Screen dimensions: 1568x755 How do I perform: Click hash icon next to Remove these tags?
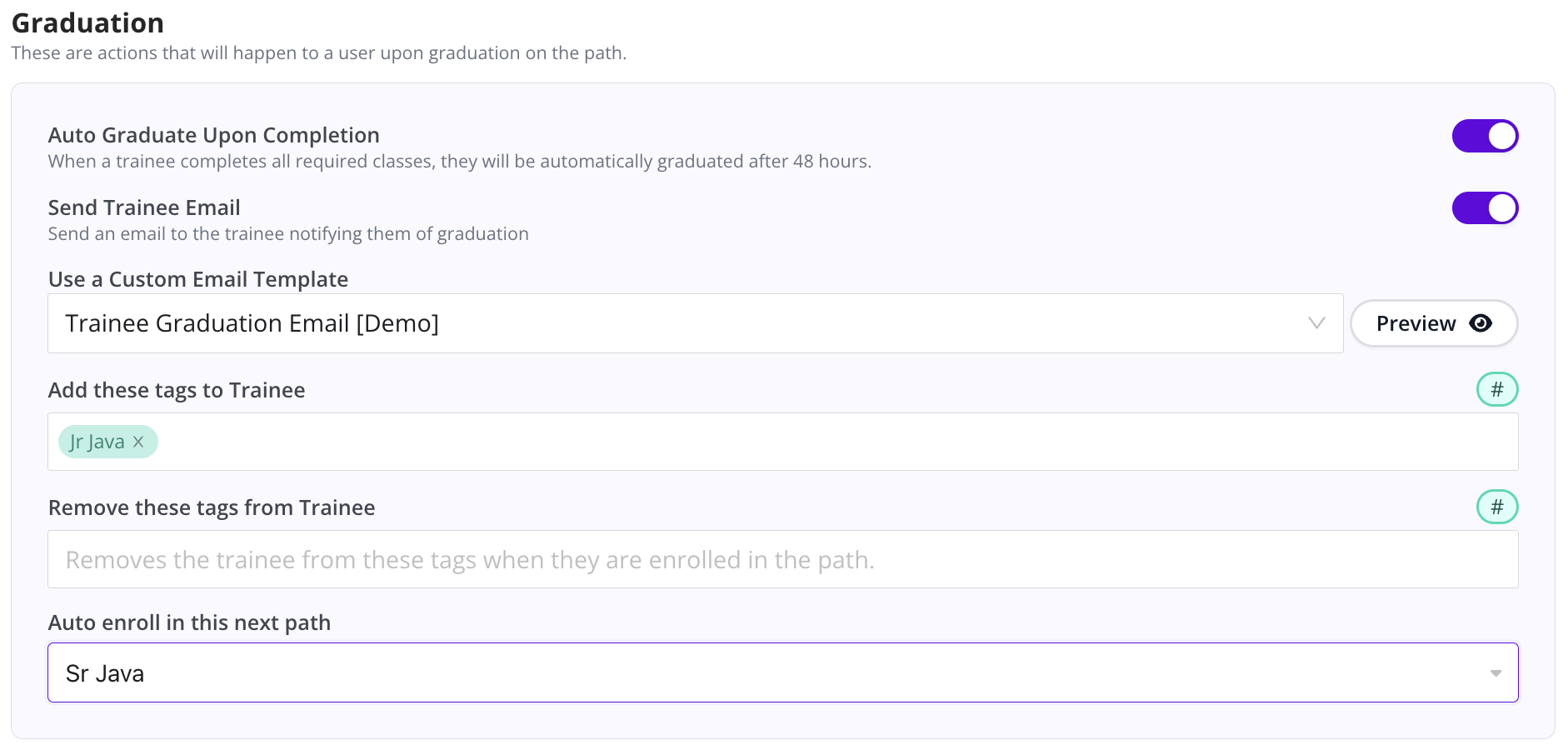click(1497, 507)
